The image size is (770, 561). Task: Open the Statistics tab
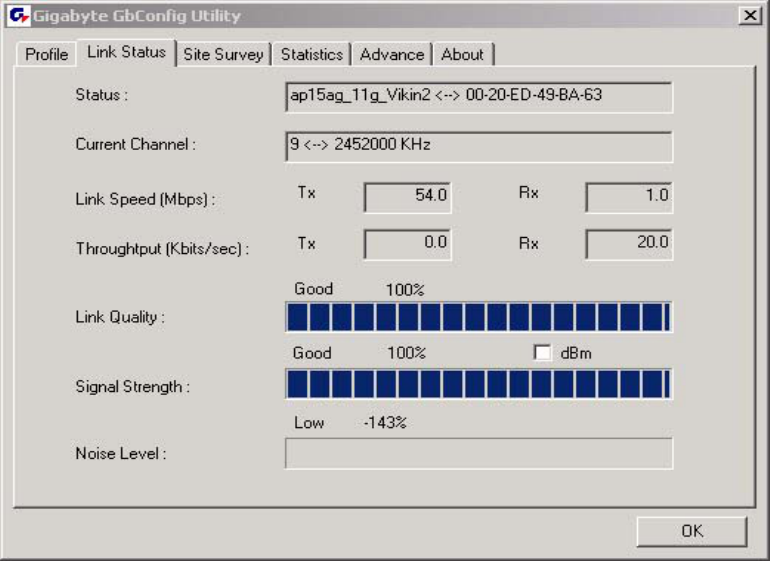click(x=312, y=54)
